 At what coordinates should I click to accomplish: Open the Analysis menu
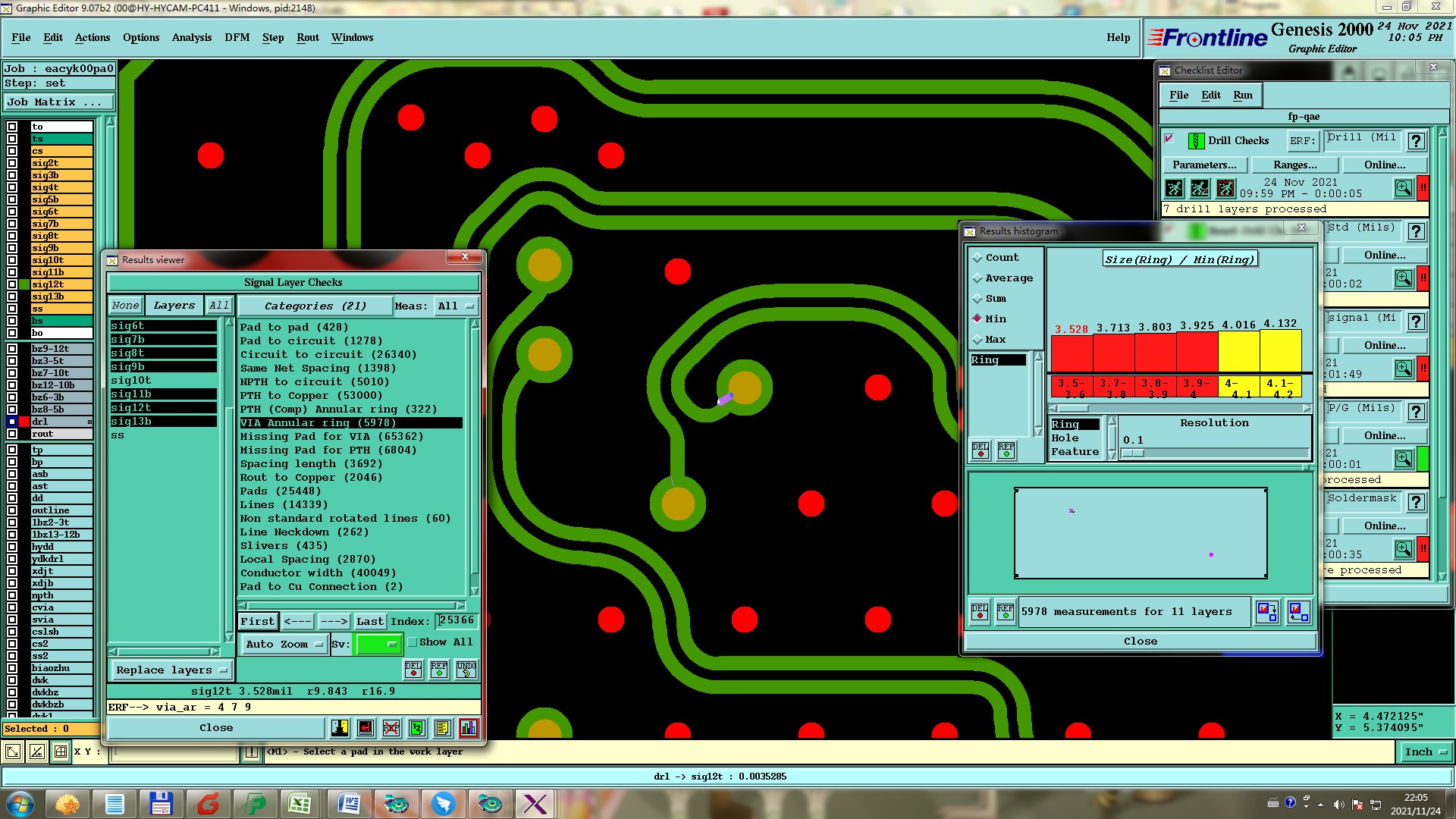click(191, 37)
